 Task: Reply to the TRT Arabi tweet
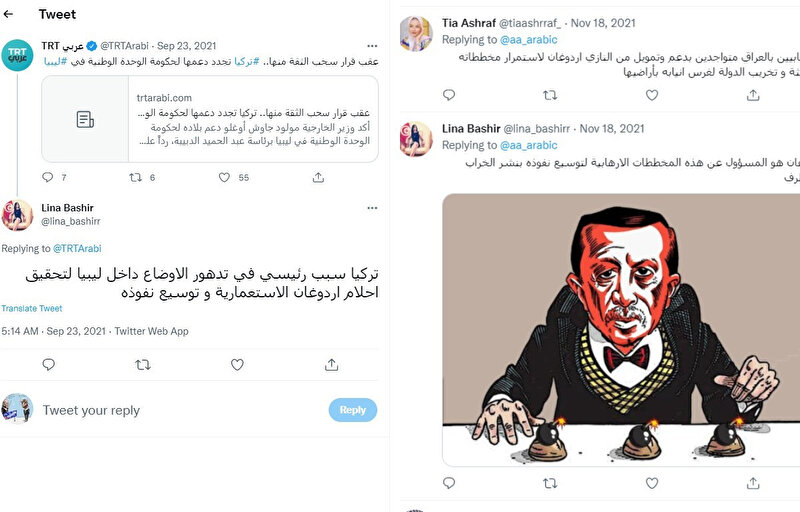tap(48, 177)
